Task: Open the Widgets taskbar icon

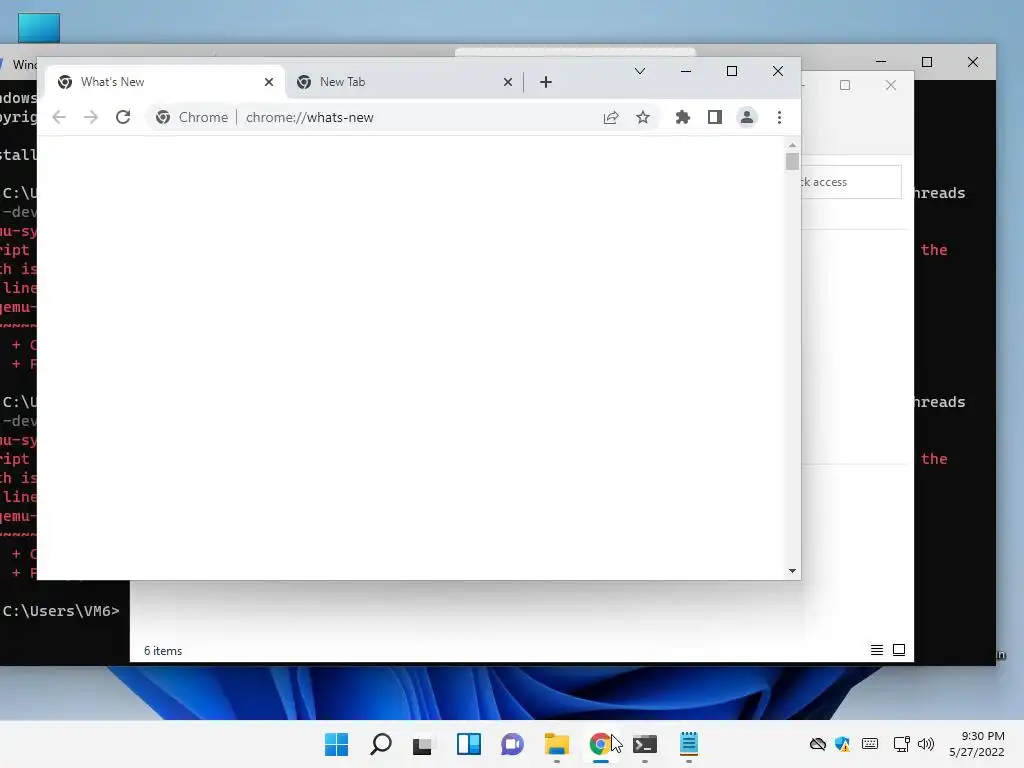Action: tap(468, 744)
